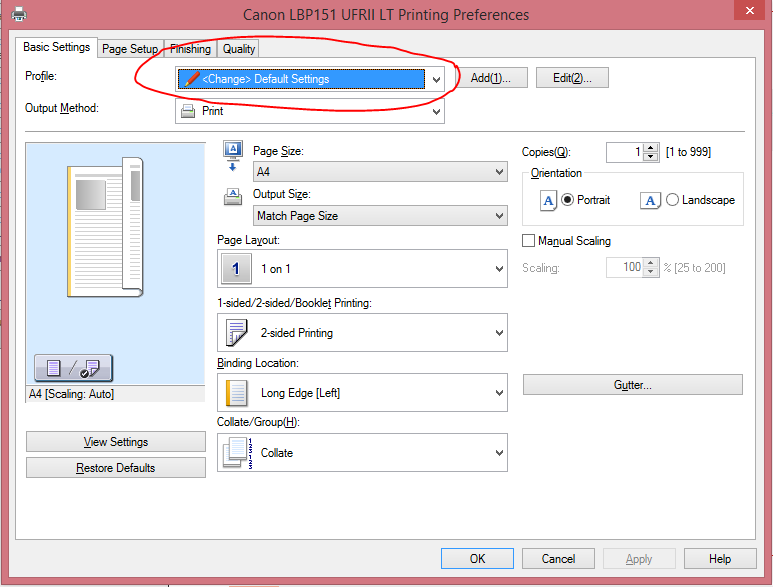The image size is (773, 587).
Task: Decrease Copies with down arrow
Action: pyautogui.click(x=651, y=157)
